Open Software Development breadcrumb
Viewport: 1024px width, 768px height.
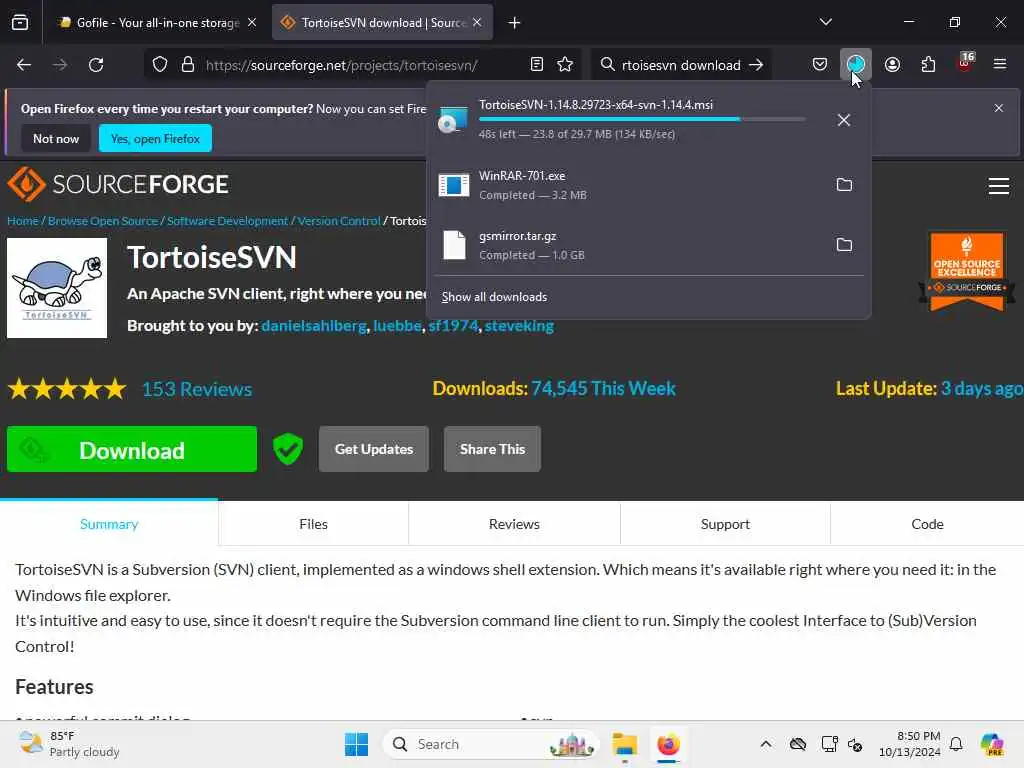pos(227,221)
